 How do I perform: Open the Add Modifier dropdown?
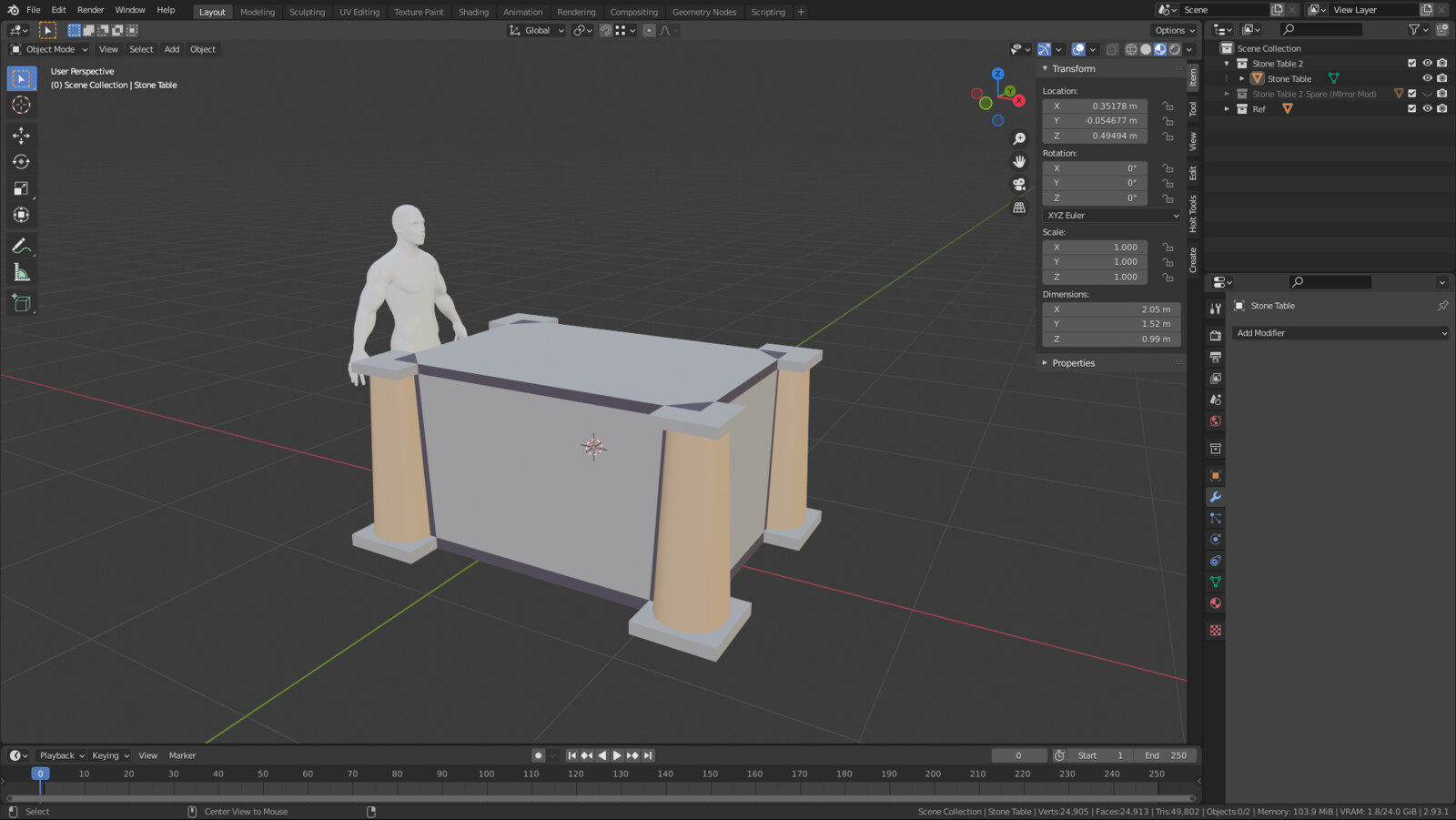pyautogui.click(x=1340, y=333)
